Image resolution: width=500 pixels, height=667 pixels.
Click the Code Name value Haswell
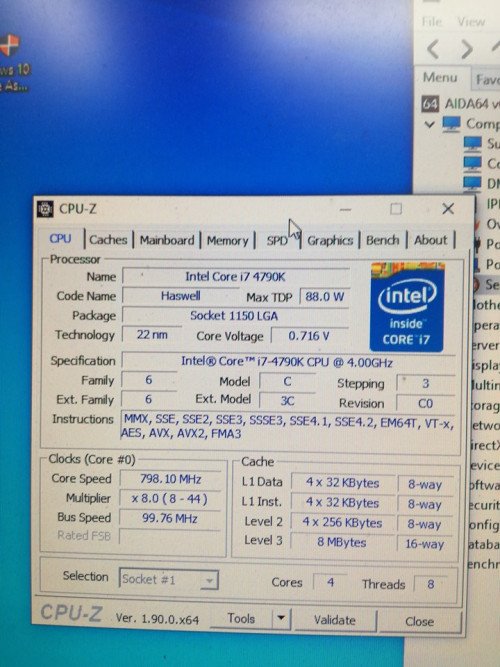tap(180, 296)
